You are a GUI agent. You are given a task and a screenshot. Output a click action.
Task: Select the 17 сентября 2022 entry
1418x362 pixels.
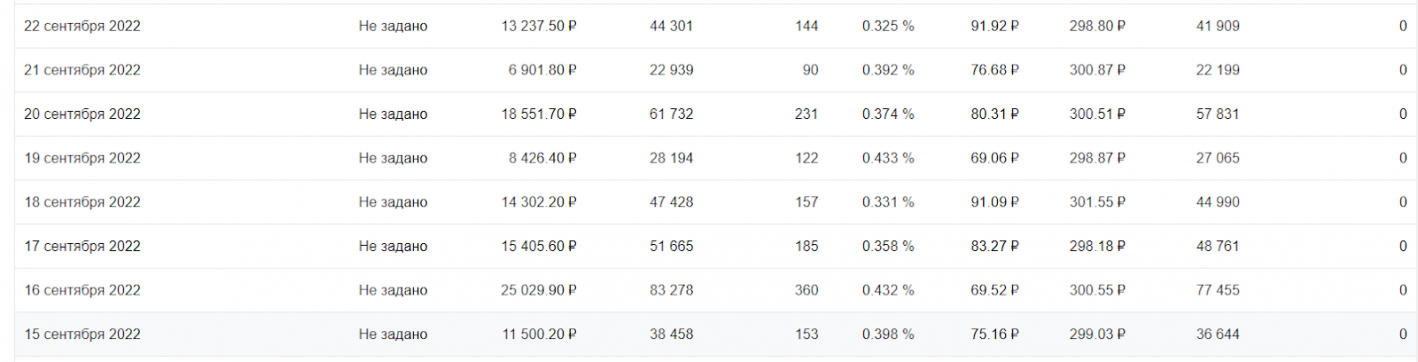(x=715, y=246)
